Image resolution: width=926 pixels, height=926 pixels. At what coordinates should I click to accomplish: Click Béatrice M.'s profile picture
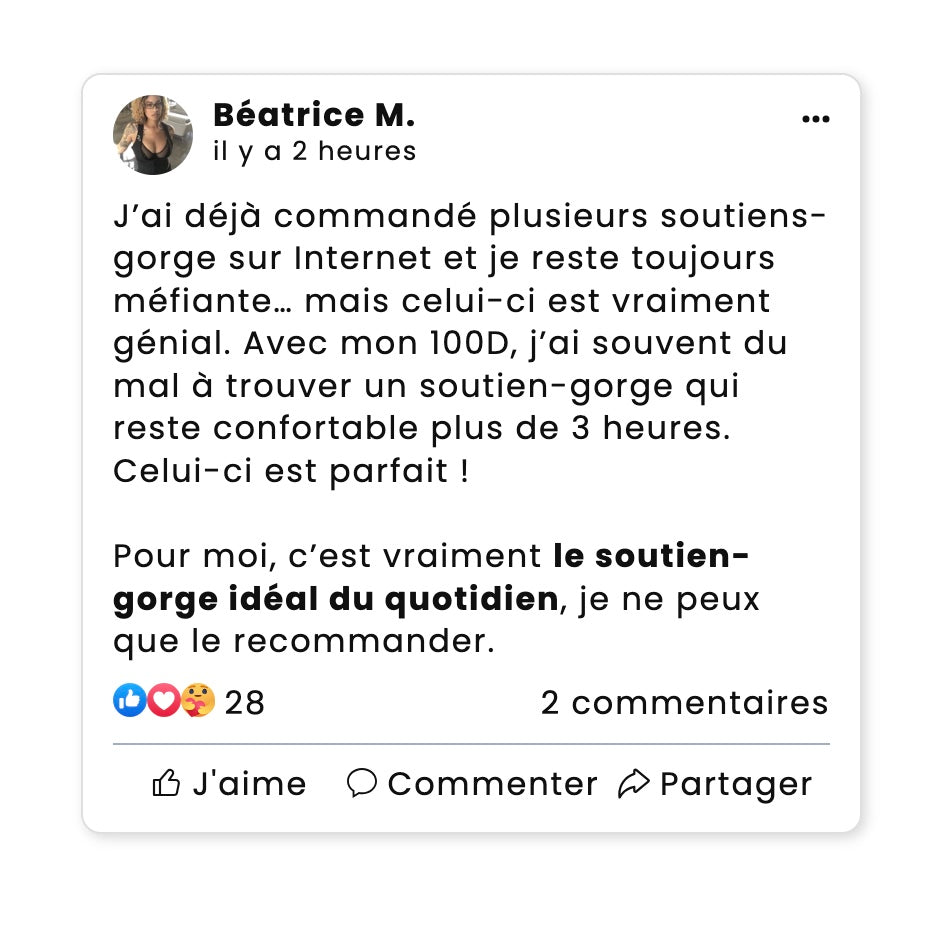[153, 135]
